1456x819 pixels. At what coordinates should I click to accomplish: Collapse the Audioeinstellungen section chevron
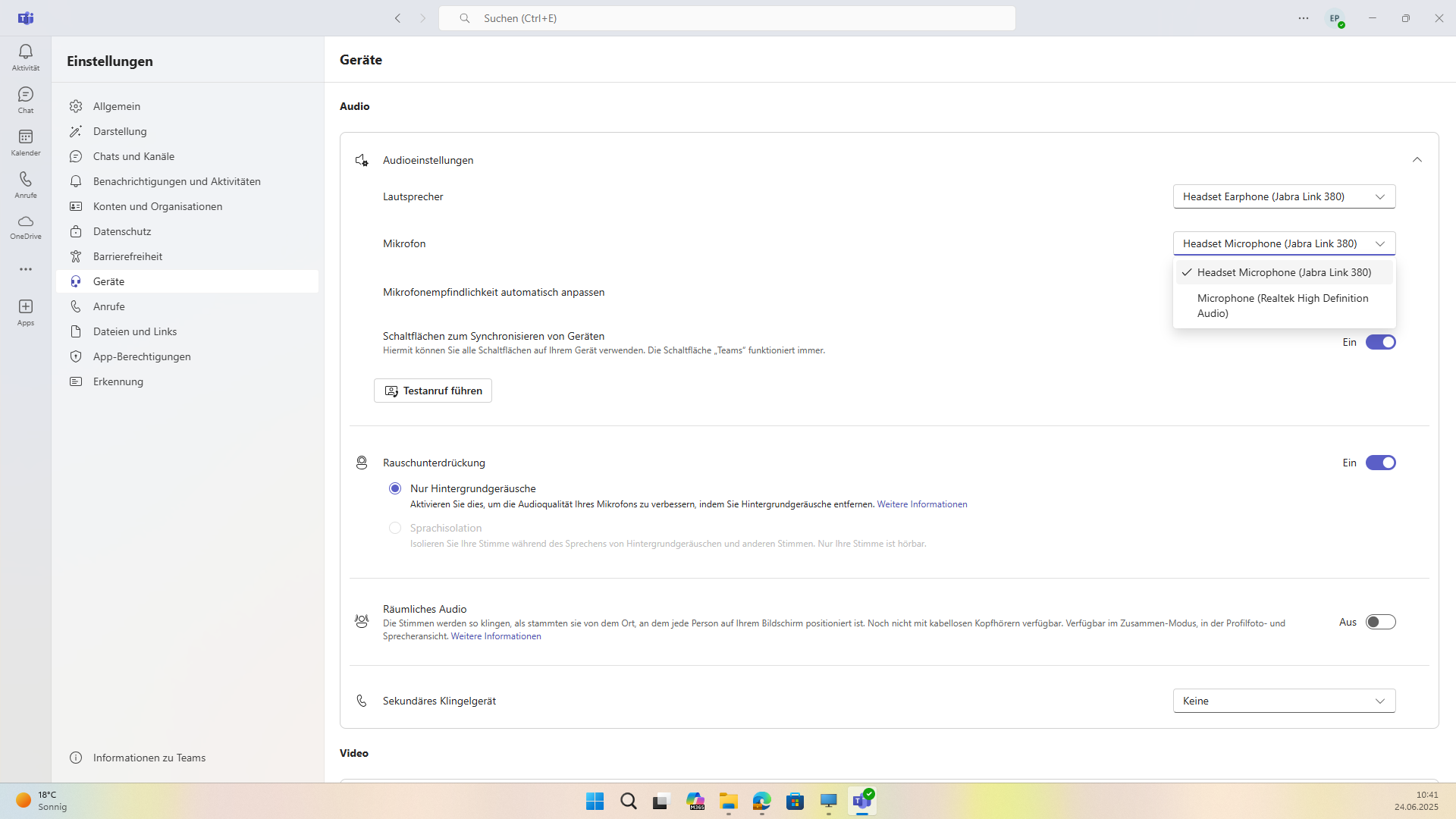(1417, 160)
